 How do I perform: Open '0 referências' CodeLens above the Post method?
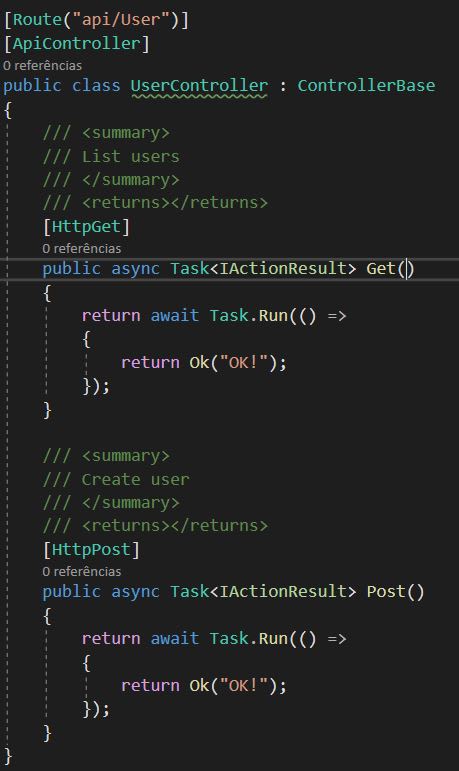point(82,571)
